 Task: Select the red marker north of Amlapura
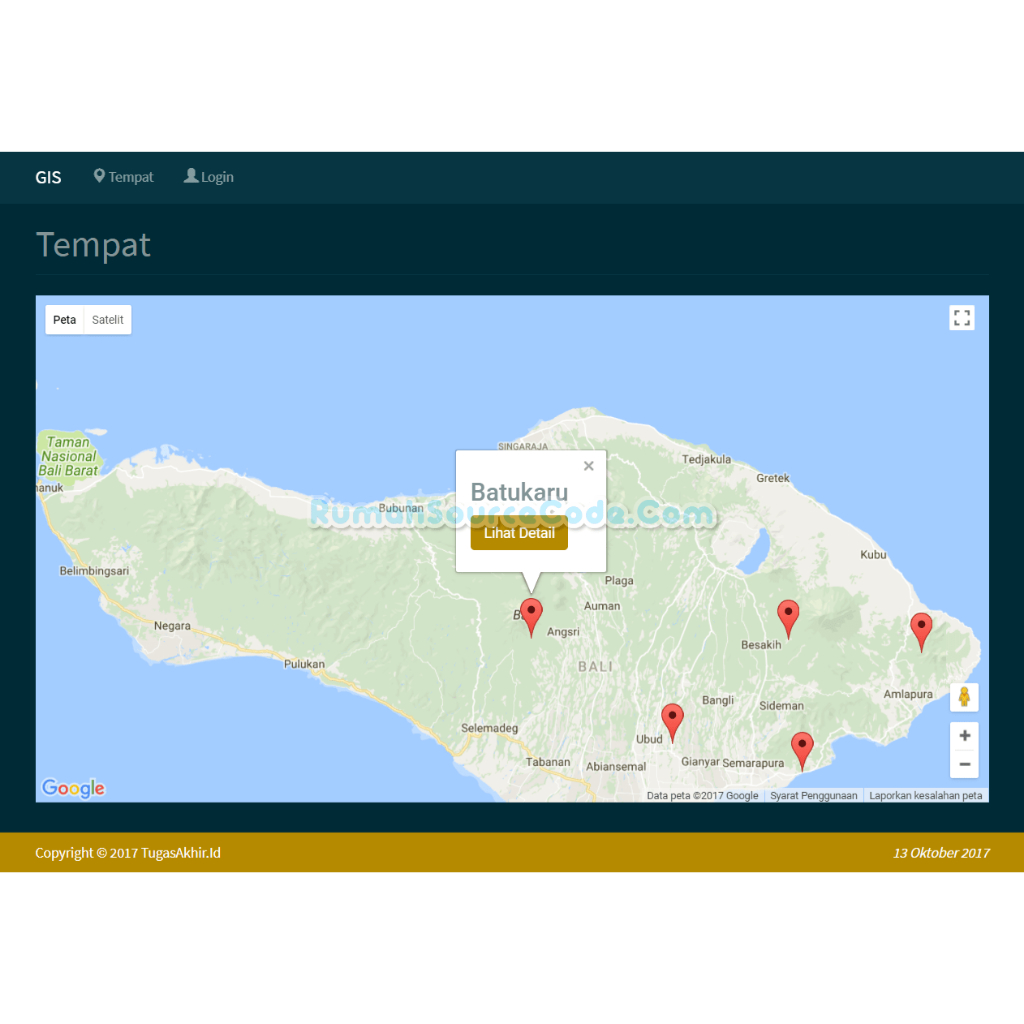tap(921, 632)
